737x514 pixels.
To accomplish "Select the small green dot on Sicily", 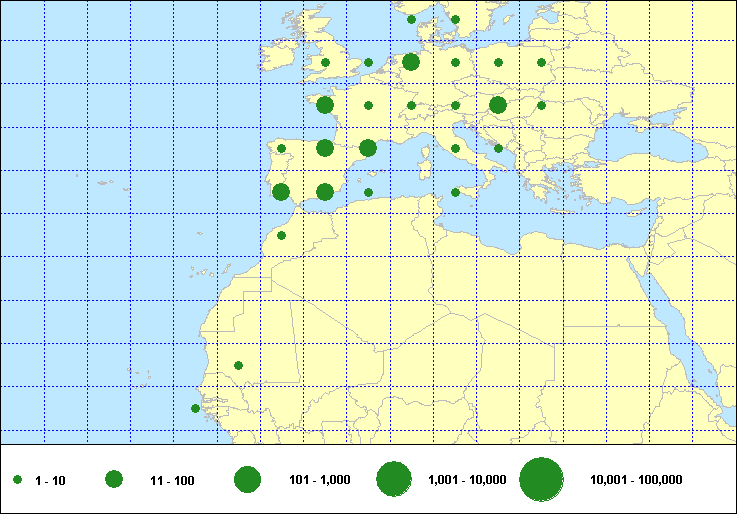I will pyautogui.click(x=455, y=192).
